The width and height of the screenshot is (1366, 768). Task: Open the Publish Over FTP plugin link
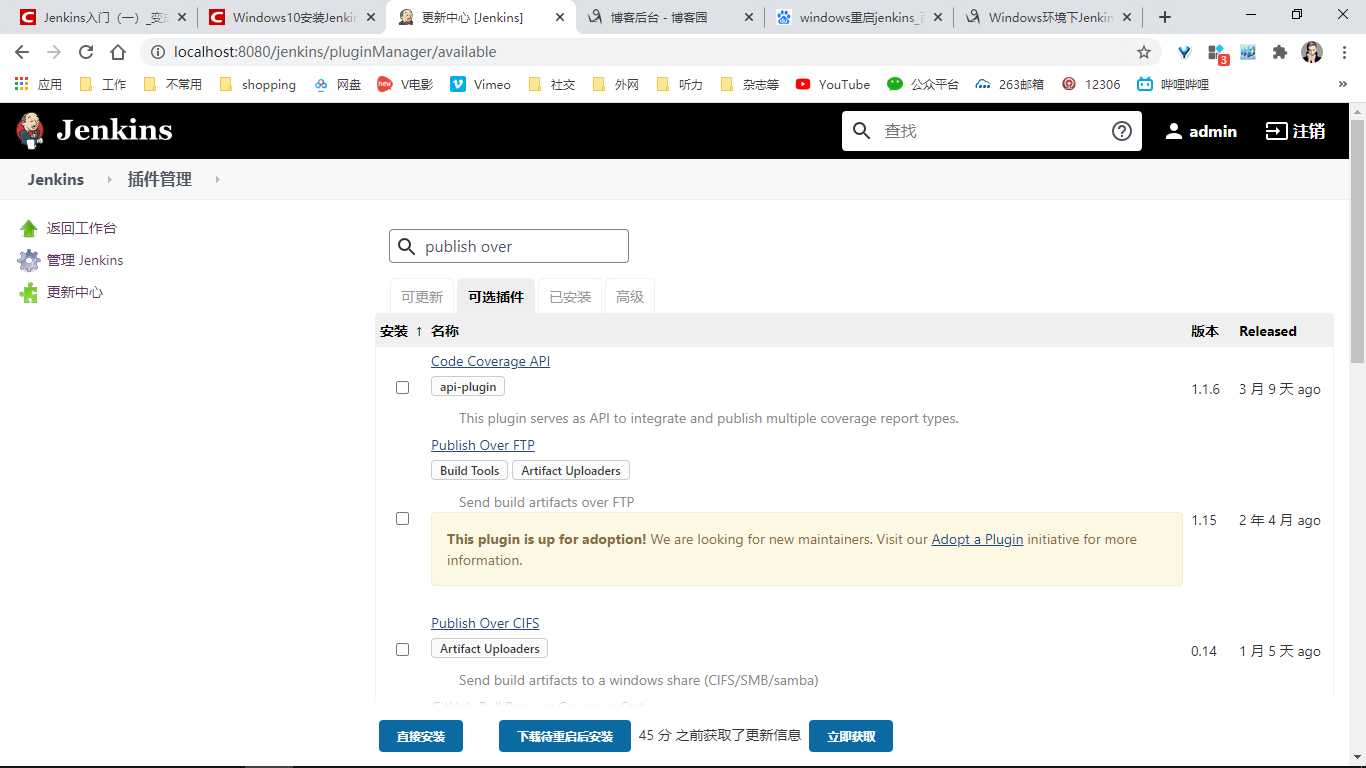(483, 445)
